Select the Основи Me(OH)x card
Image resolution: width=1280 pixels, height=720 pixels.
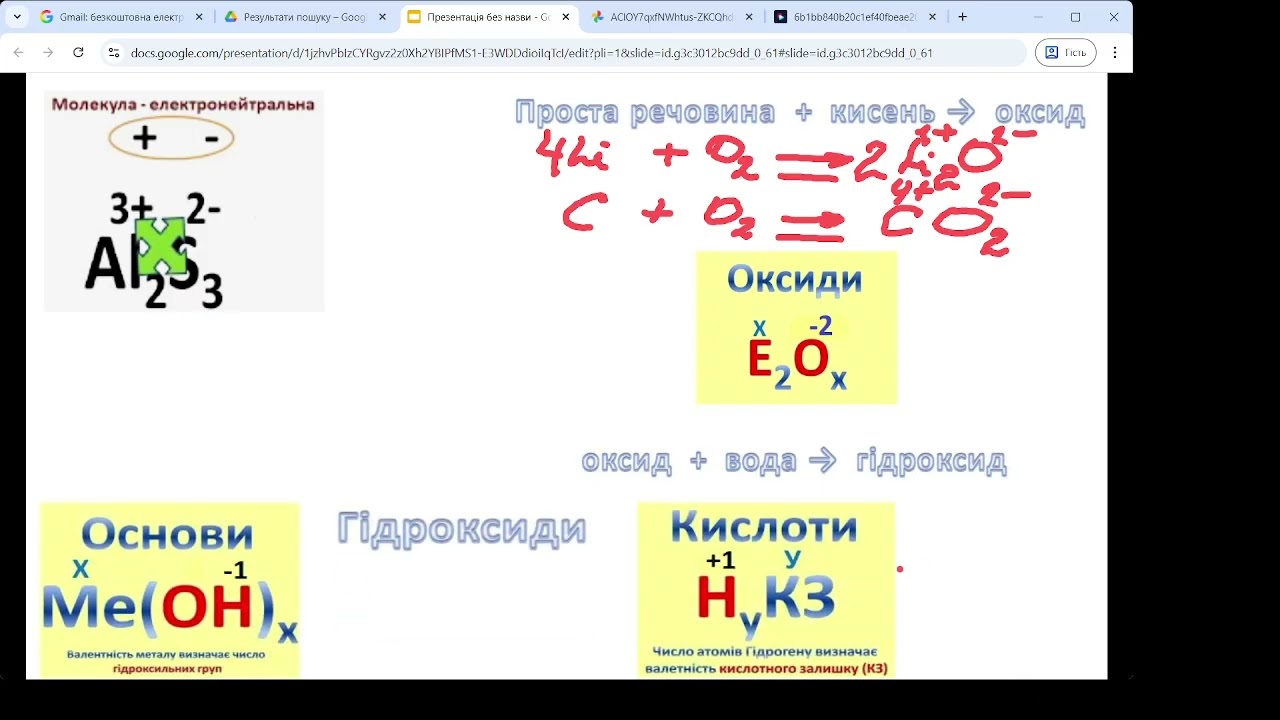pos(170,591)
